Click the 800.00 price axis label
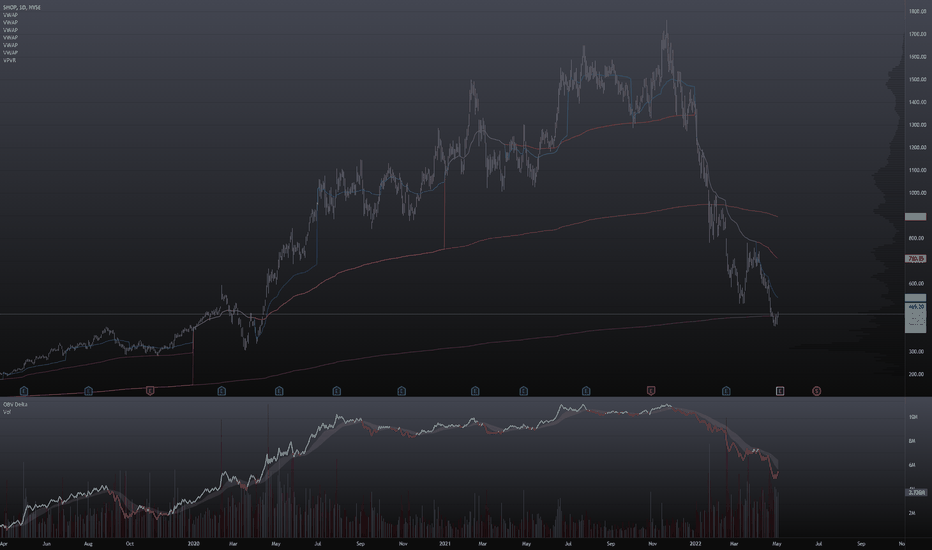Screen dimensions: 932x550 pyautogui.click(x=917, y=238)
